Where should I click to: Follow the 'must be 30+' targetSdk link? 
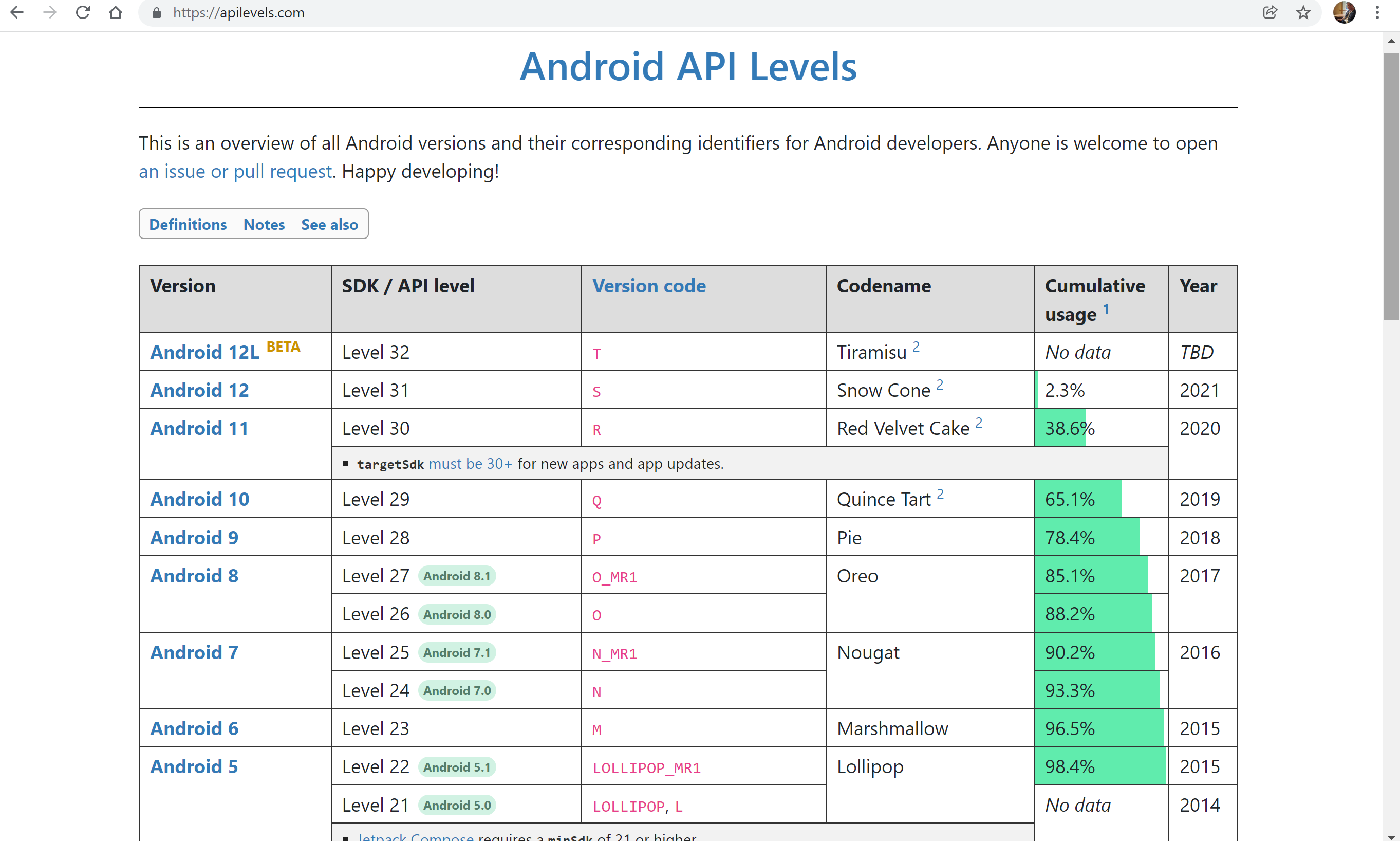[x=471, y=464]
